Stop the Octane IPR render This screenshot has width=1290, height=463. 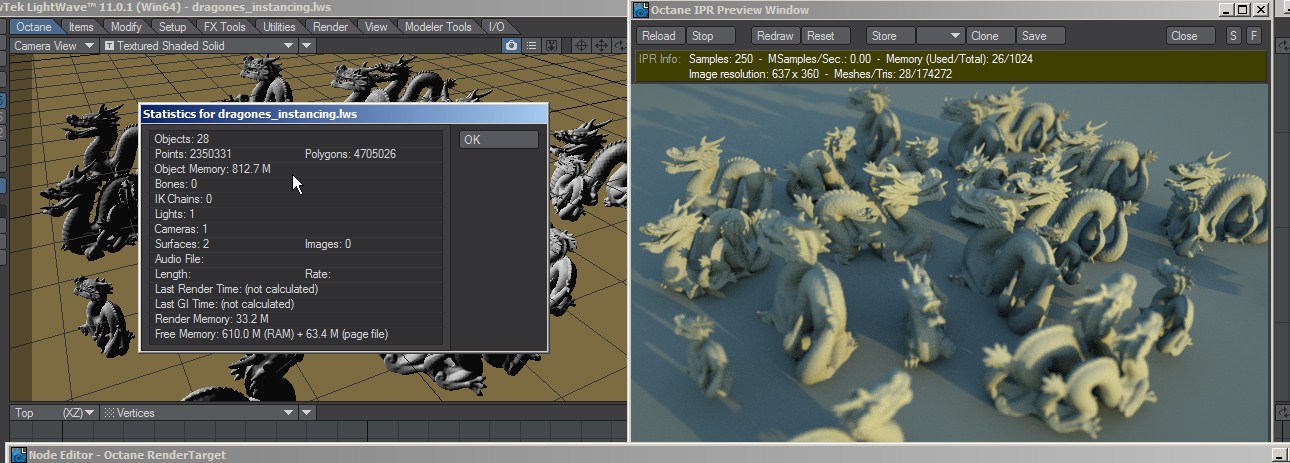(x=711, y=36)
